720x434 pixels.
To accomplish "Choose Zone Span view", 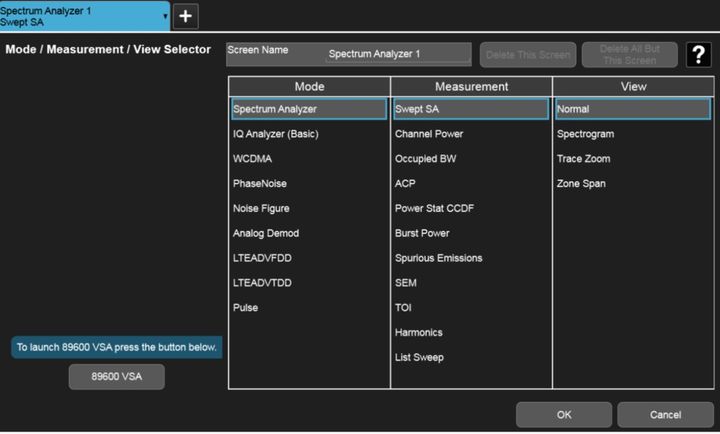I will point(581,184).
